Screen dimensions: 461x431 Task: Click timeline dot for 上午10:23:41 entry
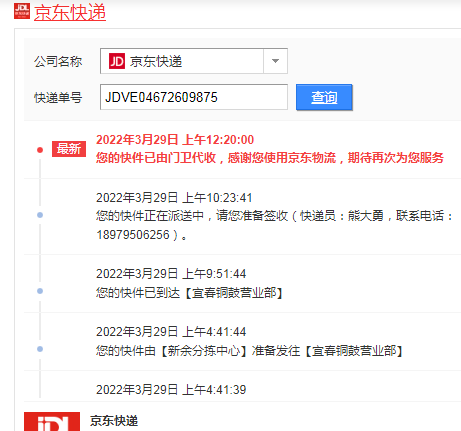[40, 215]
